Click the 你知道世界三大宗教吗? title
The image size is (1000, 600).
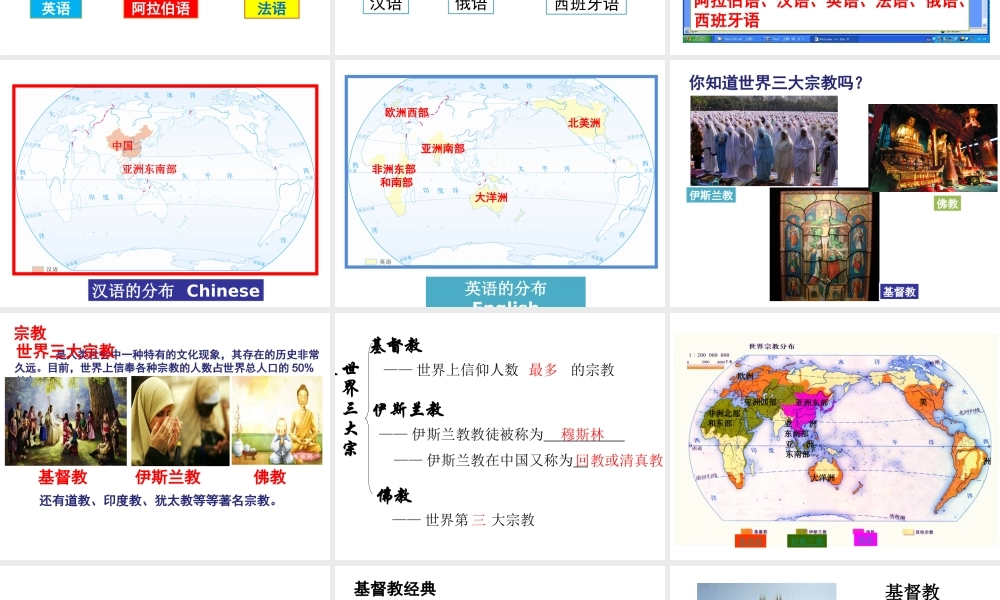pos(776,83)
